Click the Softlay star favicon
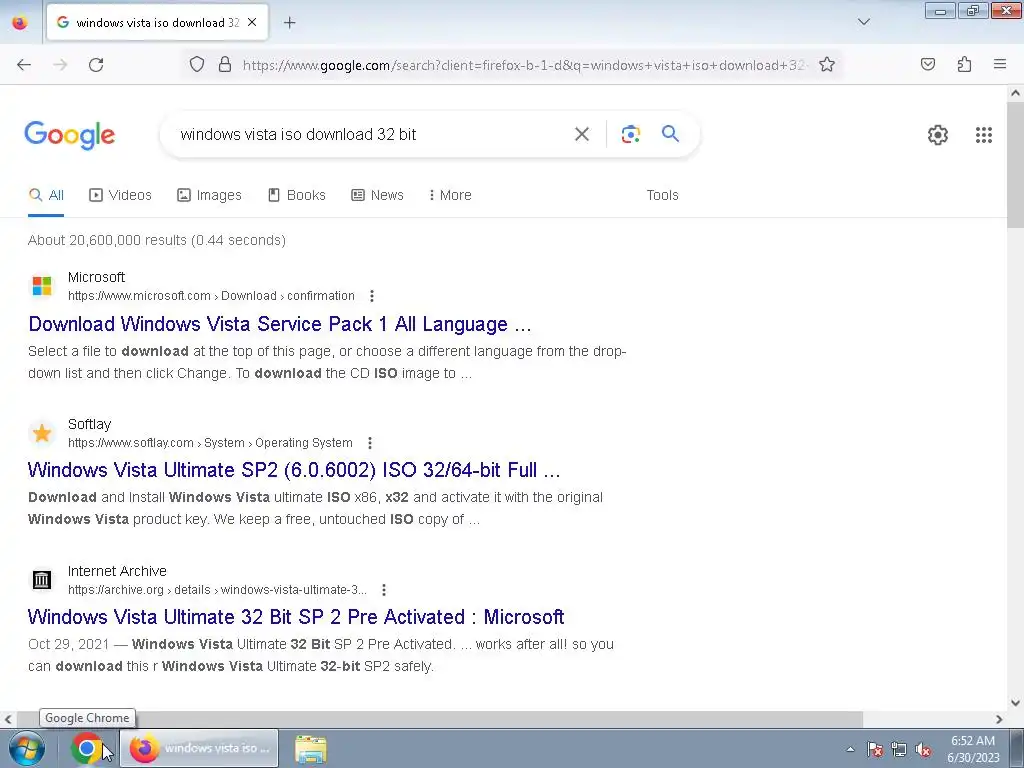The height and width of the screenshot is (768, 1024). coord(42,433)
